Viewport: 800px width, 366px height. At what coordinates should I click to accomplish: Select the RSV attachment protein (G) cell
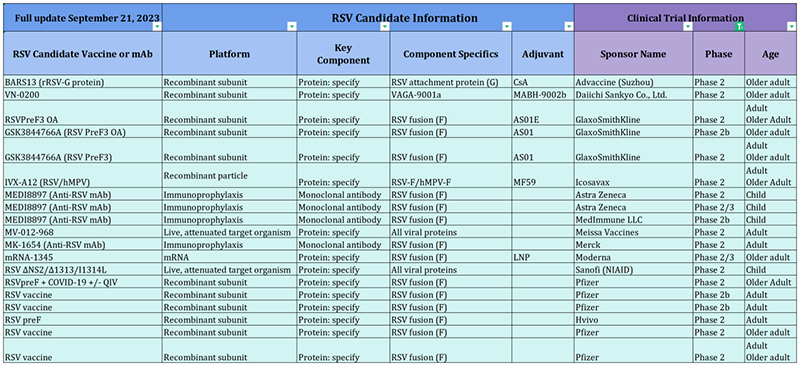451,82
